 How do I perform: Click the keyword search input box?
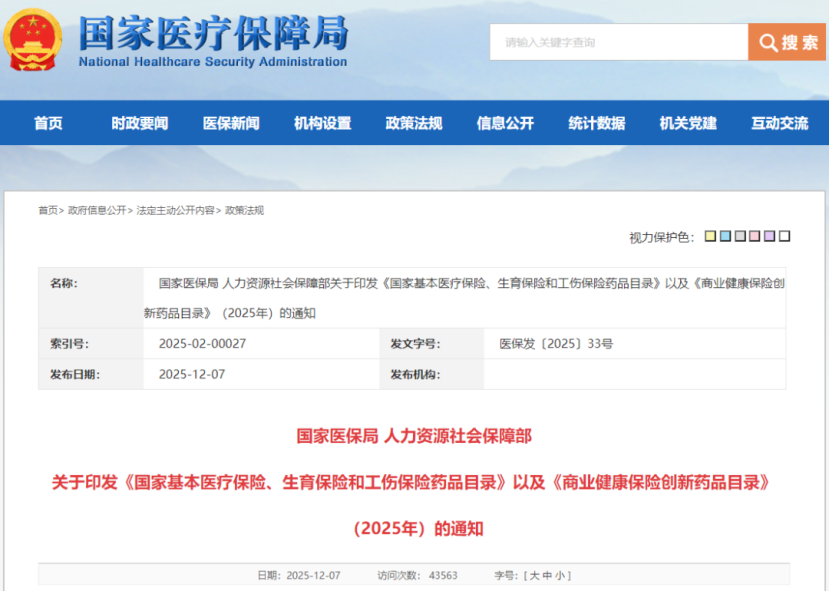[x=620, y=42]
